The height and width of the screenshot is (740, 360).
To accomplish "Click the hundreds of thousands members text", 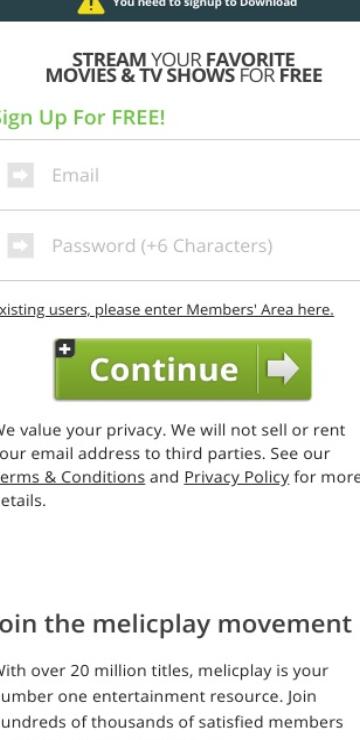I will click(x=171, y=722).
